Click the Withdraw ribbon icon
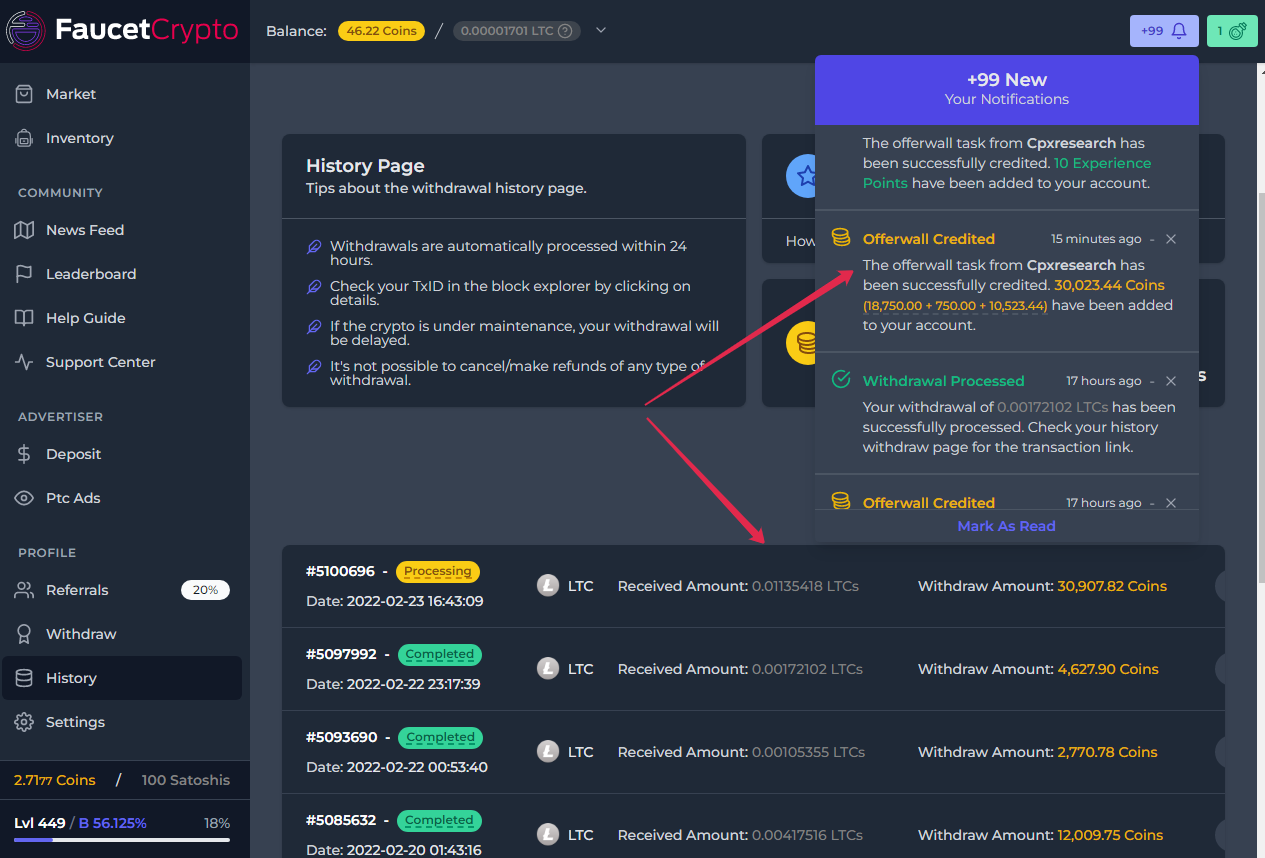Viewport: 1265px width, 858px height. tap(25, 634)
